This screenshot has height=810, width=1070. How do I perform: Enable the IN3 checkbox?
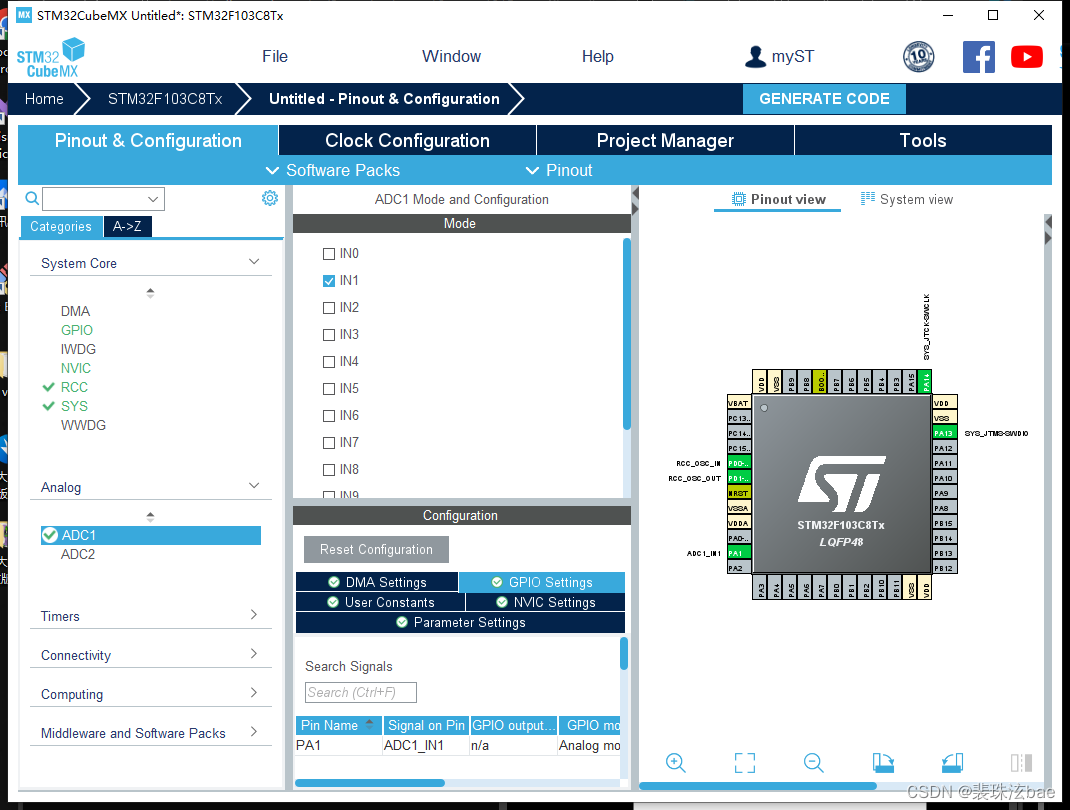(329, 334)
